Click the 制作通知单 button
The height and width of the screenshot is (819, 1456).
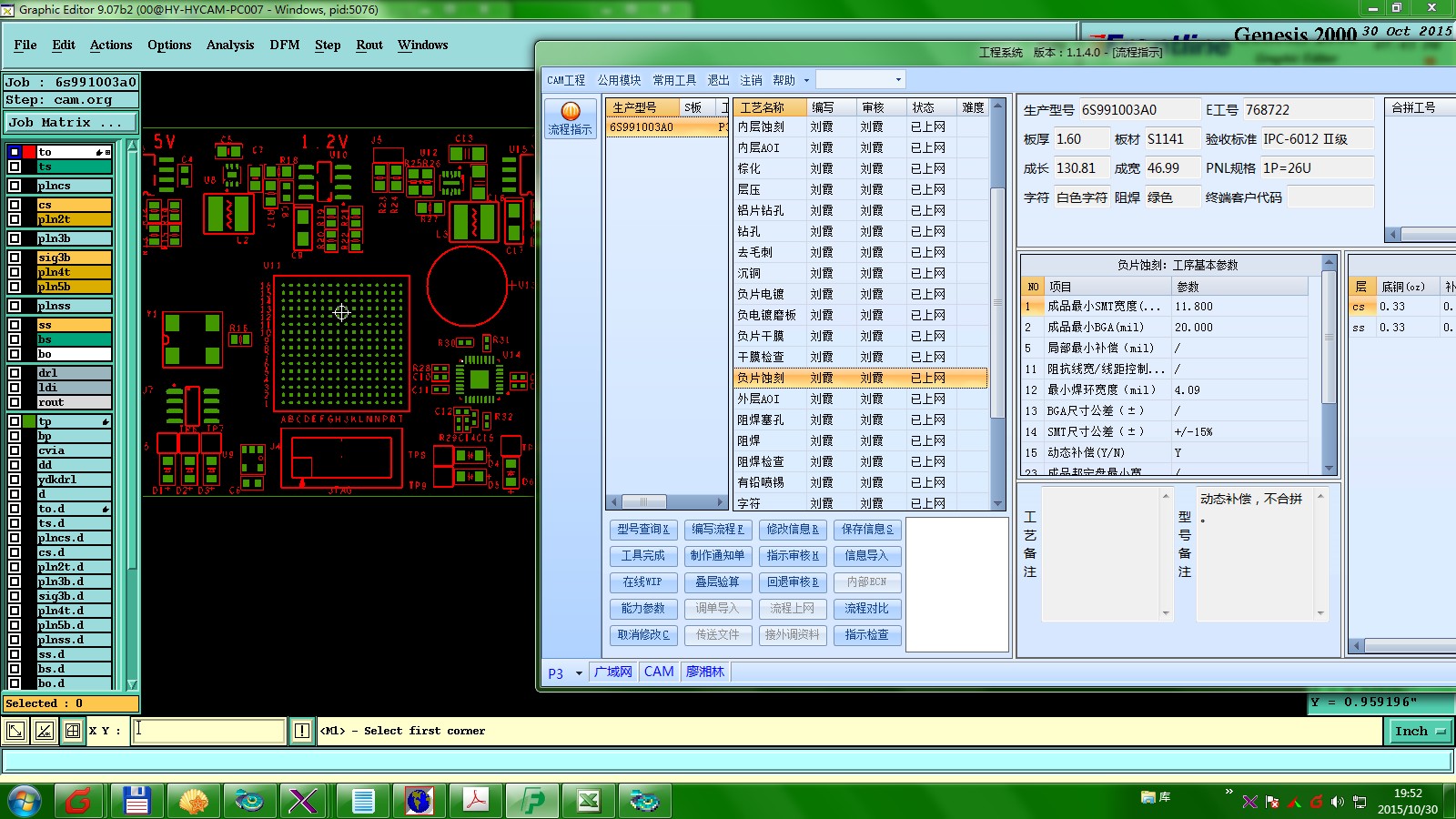click(x=718, y=555)
